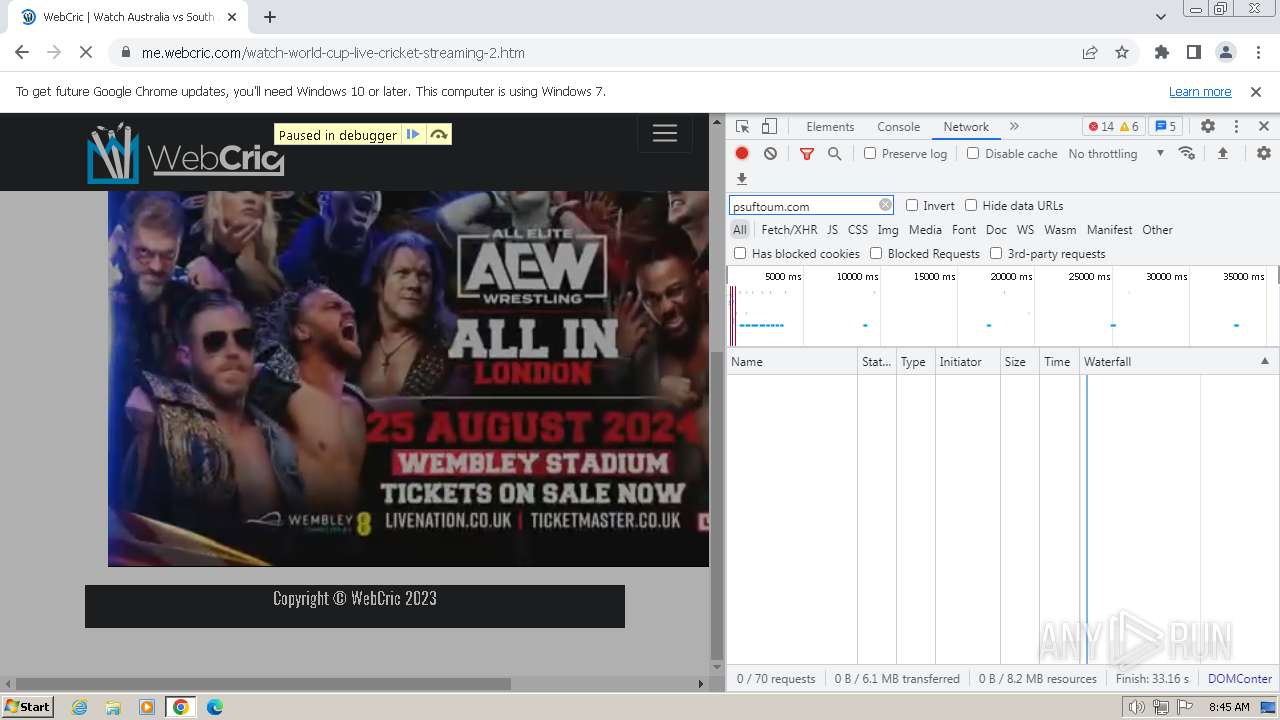1280x720 pixels.
Task: Toggle the network filter funnel icon
Action: pos(807,153)
